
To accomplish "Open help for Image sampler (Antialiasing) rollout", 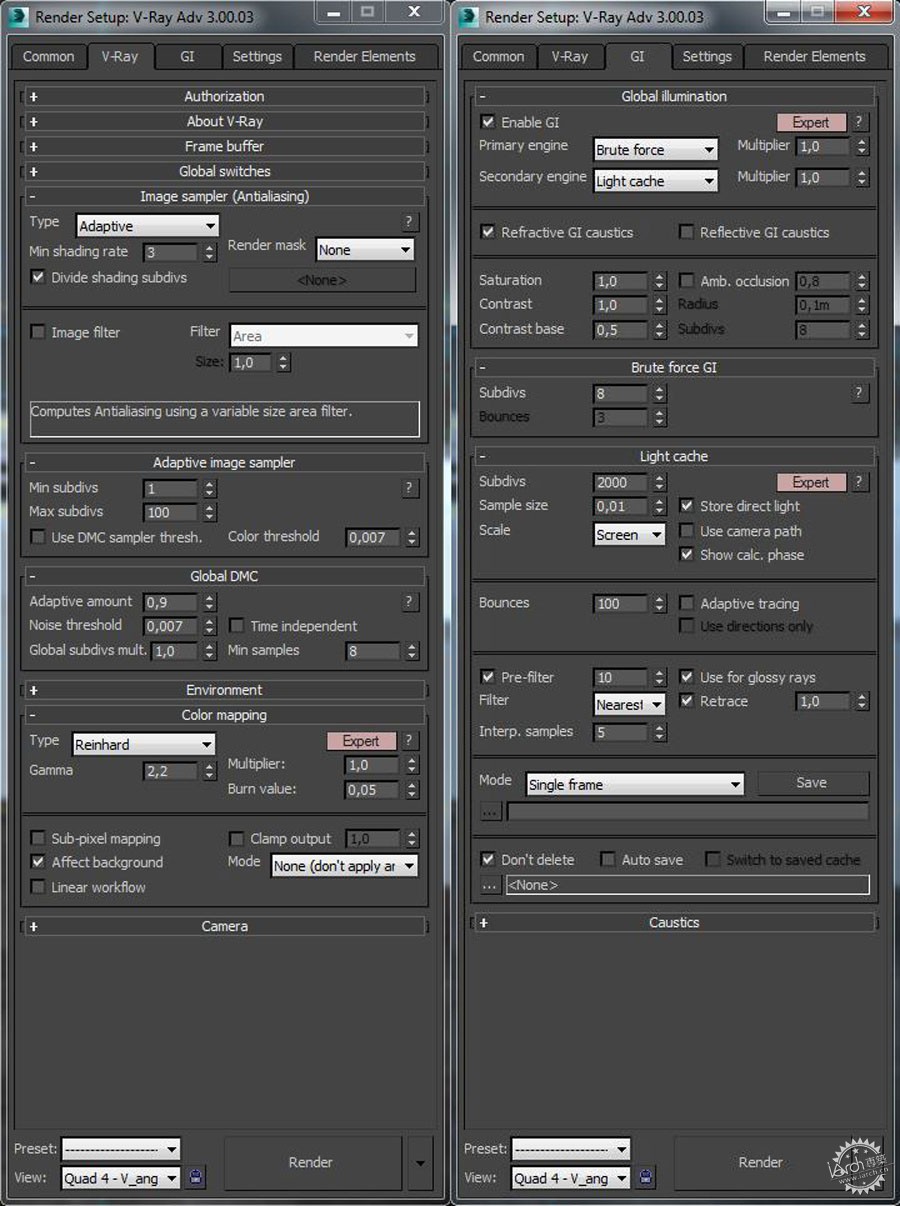I will click(x=409, y=221).
